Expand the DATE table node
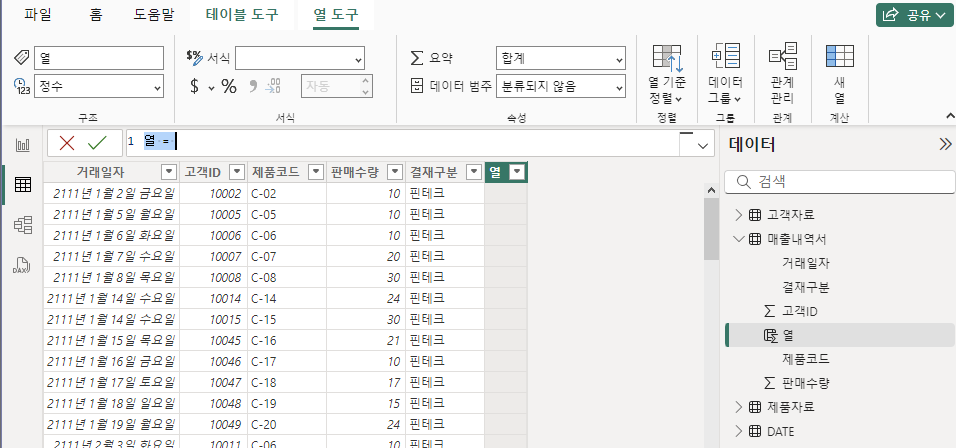 pos(738,431)
